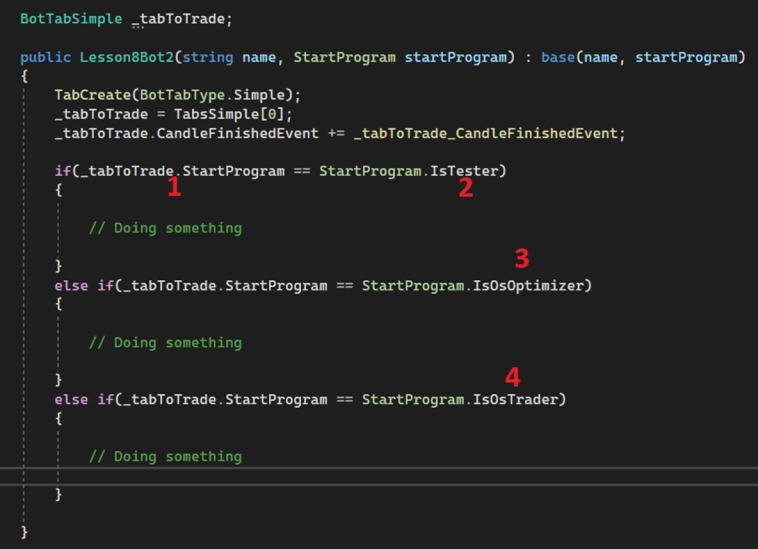The width and height of the screenshot is (758, 549).
Task: Click the == operator on the IsOsTrader line
Action: point(345,400)
